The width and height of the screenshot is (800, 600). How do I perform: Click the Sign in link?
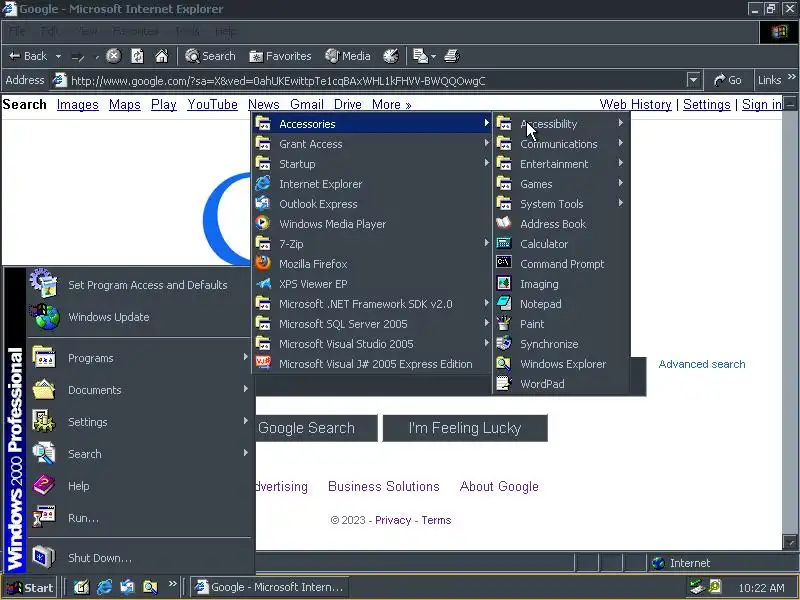(761, 105)
